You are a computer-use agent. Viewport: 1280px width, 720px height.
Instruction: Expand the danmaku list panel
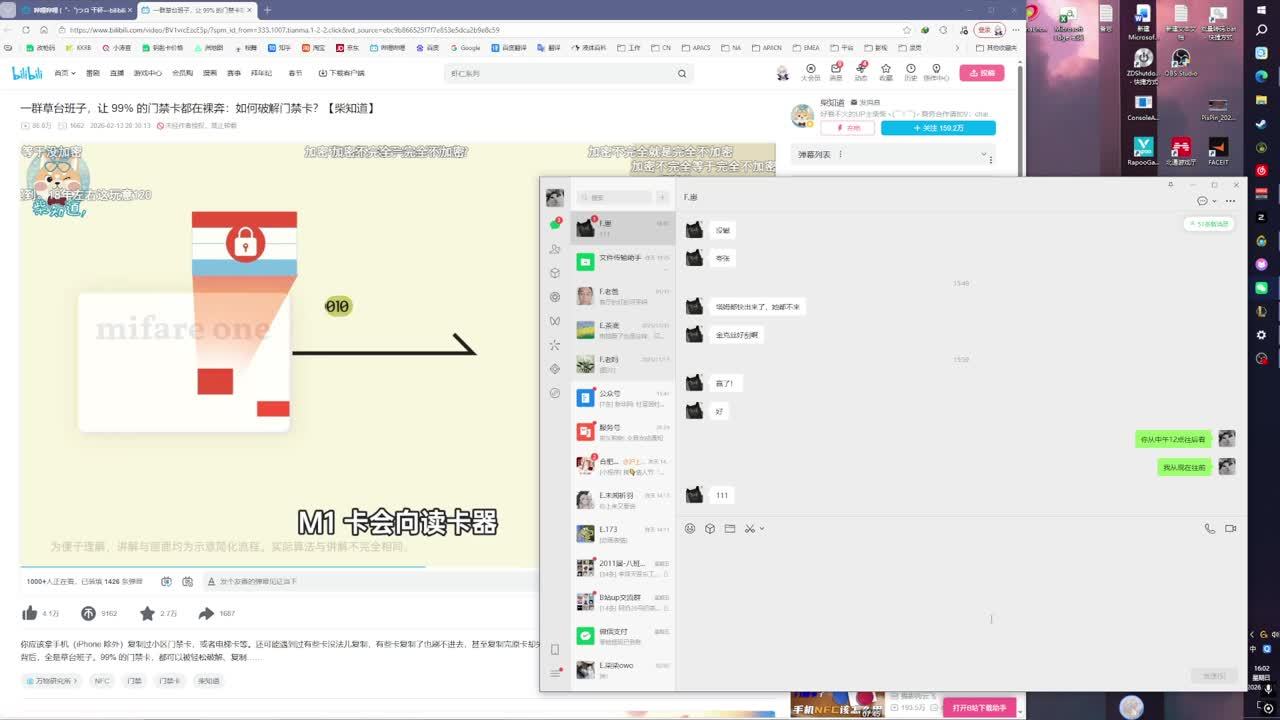pos(985,155)
